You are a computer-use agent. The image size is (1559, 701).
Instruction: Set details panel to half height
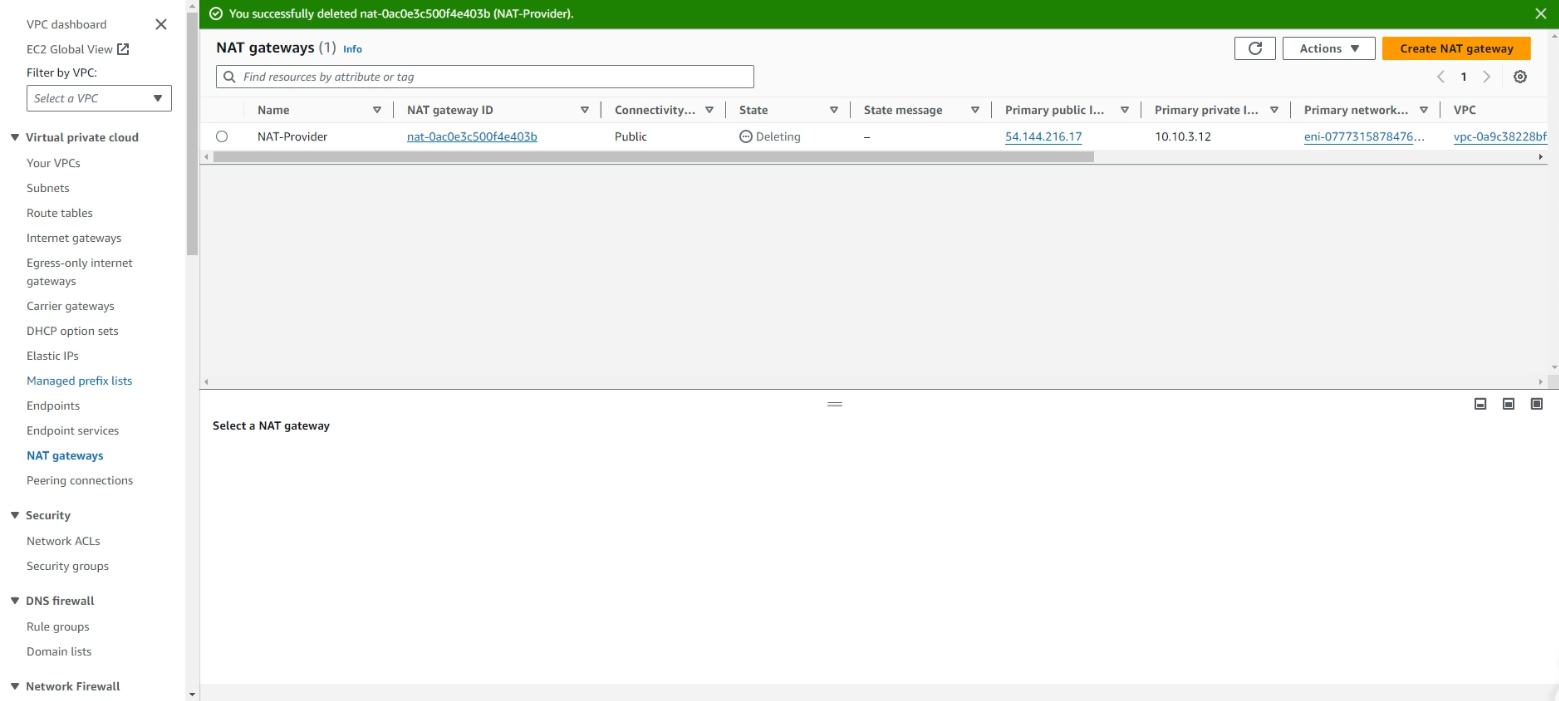(1508, 404)
